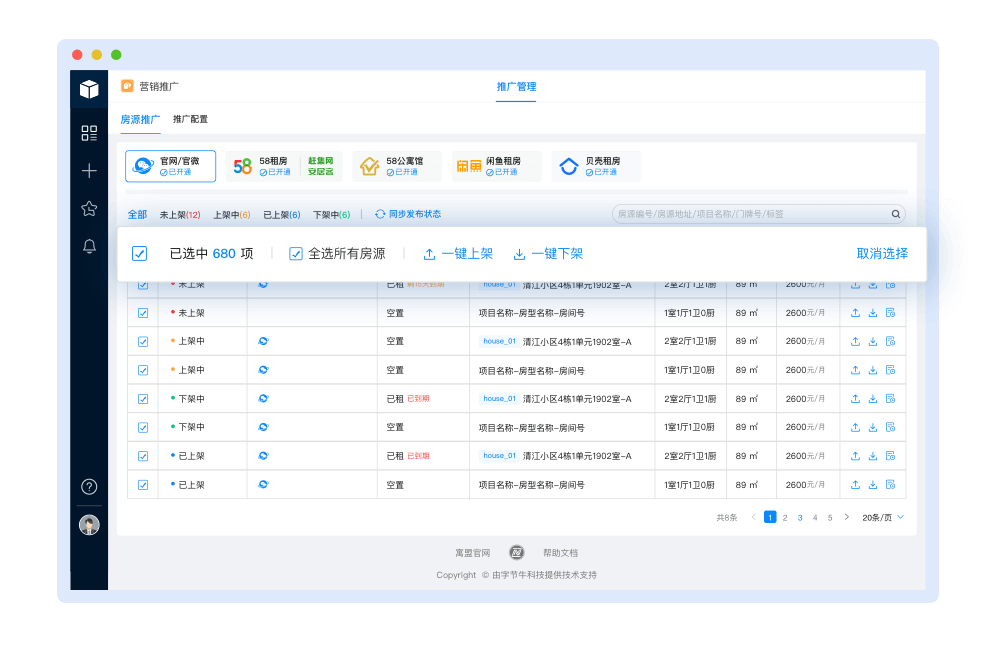Viewport: 995px width, 660px height.
Task: Open favorites star icon in sidebar
Action: click(89, 208)
